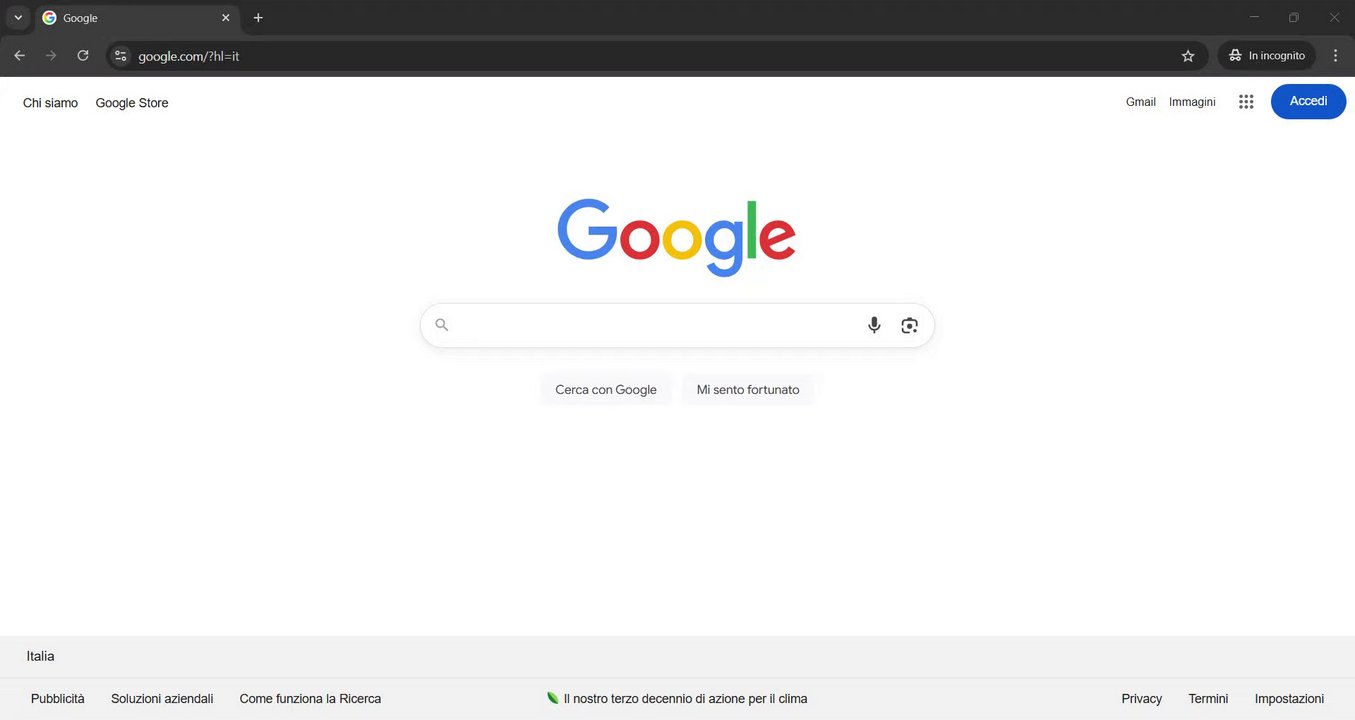Click the magnifying glass in search box
This screenshot has width=1355, height=720.
(x=442, y=325)
